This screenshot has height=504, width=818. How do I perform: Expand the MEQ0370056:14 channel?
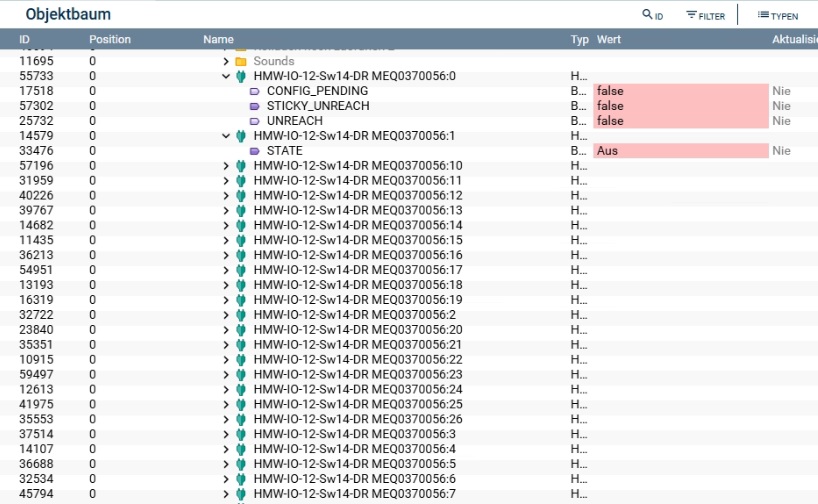226,226
